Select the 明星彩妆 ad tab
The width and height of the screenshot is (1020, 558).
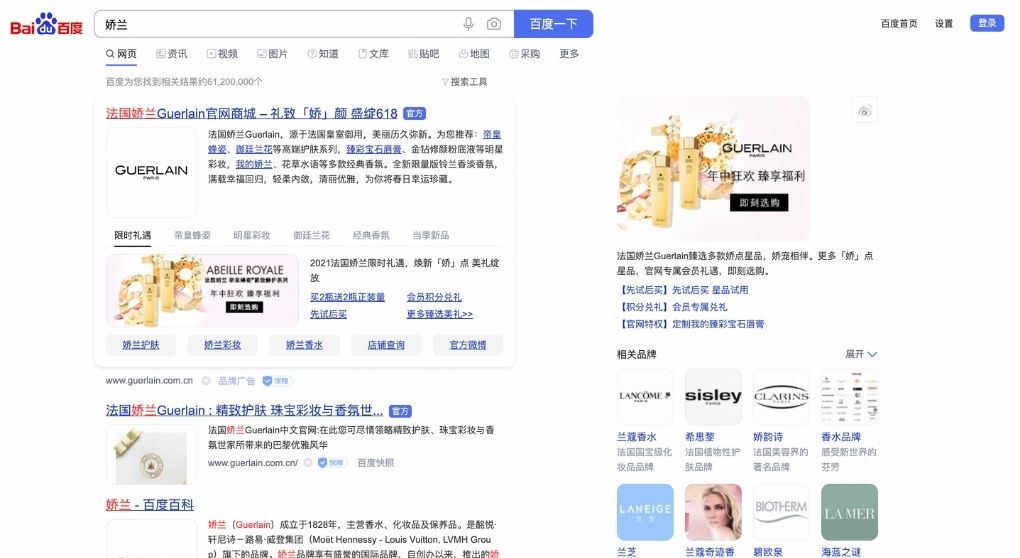[252, 235]
